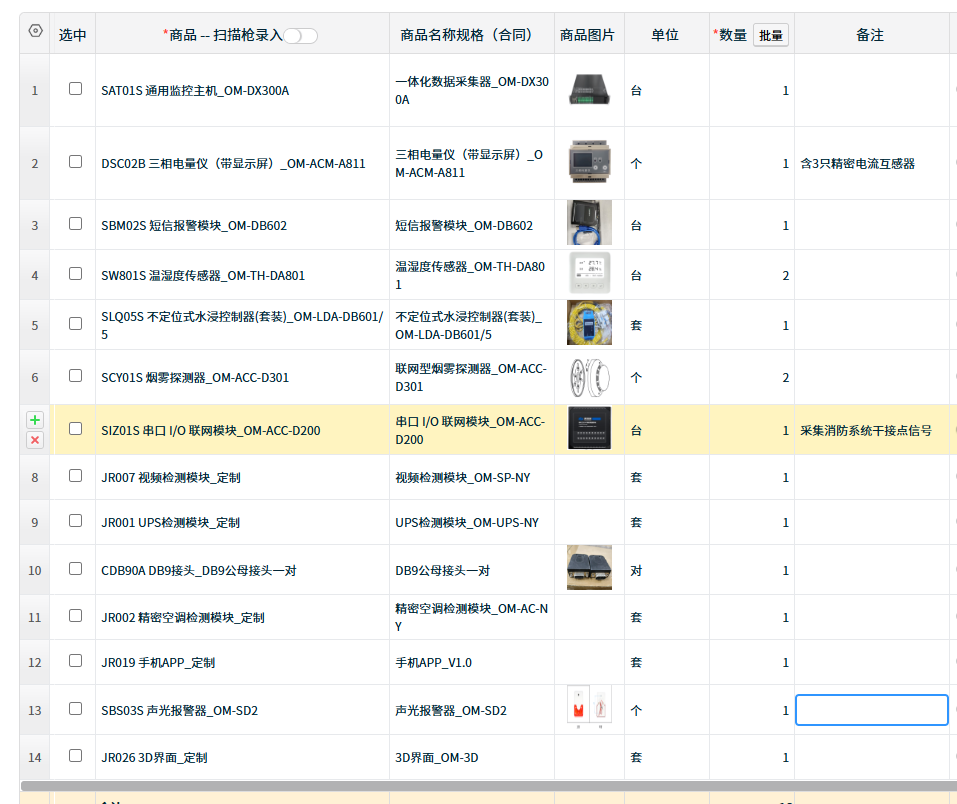Image resolution: width=957 pixels, height=804 pixels.
Task: Check the box for SAT01S 通用监控主机 row
Action: (x=75, y=89)
